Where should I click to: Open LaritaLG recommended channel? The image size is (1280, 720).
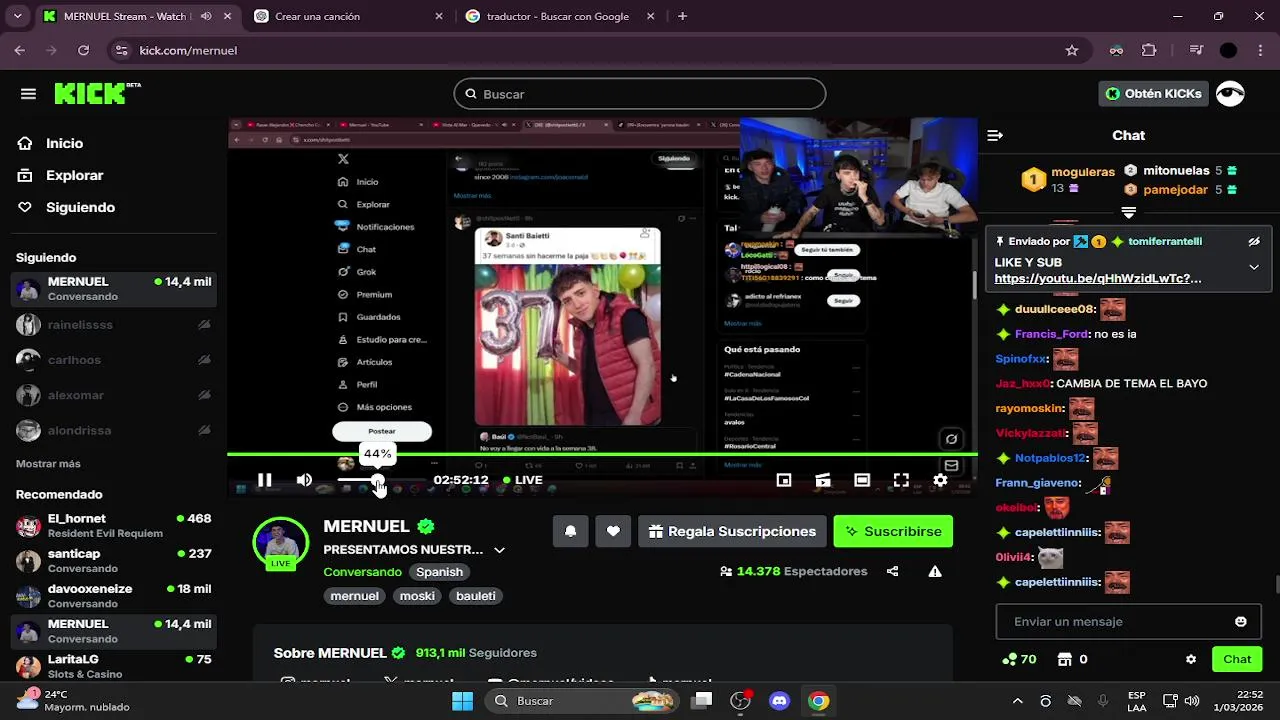click(114, 666)
